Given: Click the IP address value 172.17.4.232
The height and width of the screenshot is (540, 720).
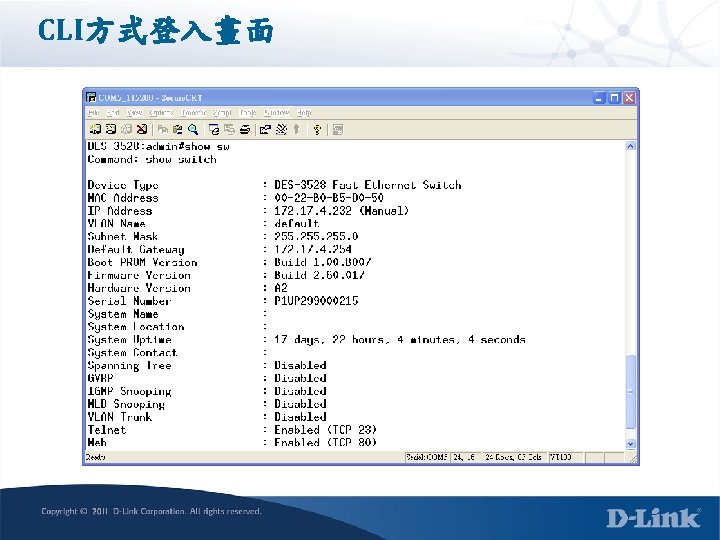Looking at the screenshot, I should click(x=313, y=211).
